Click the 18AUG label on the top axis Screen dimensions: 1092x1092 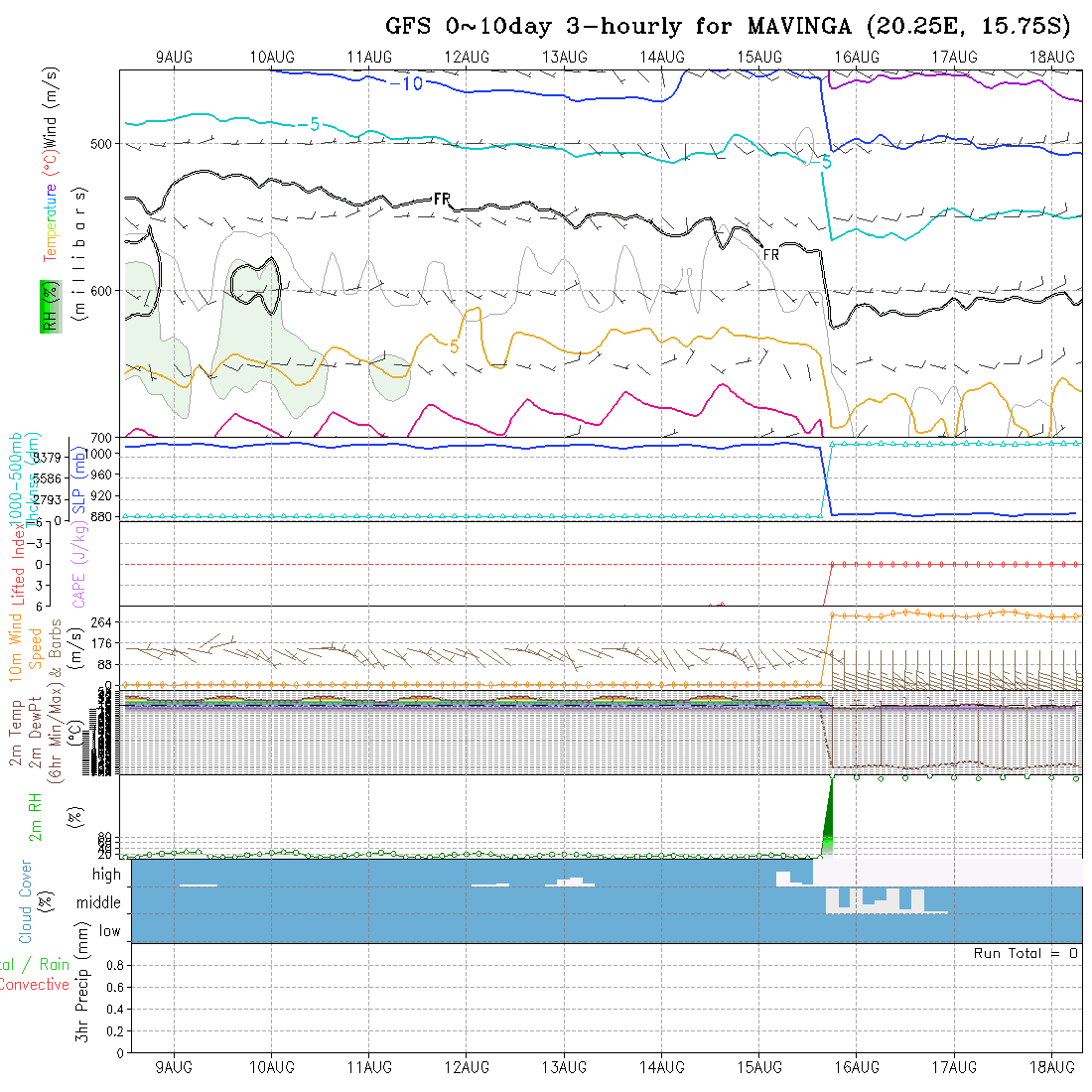1051,58
